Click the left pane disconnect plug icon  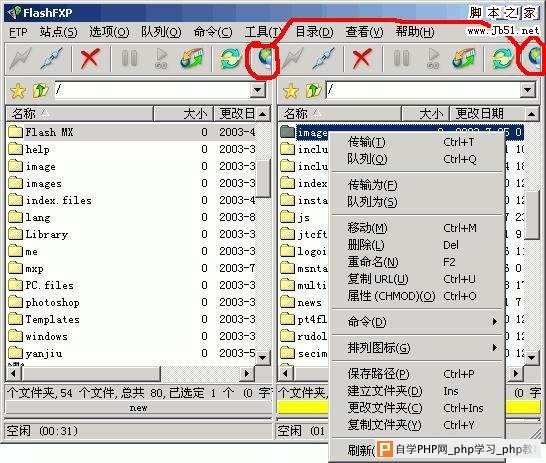tap(52, 58)
